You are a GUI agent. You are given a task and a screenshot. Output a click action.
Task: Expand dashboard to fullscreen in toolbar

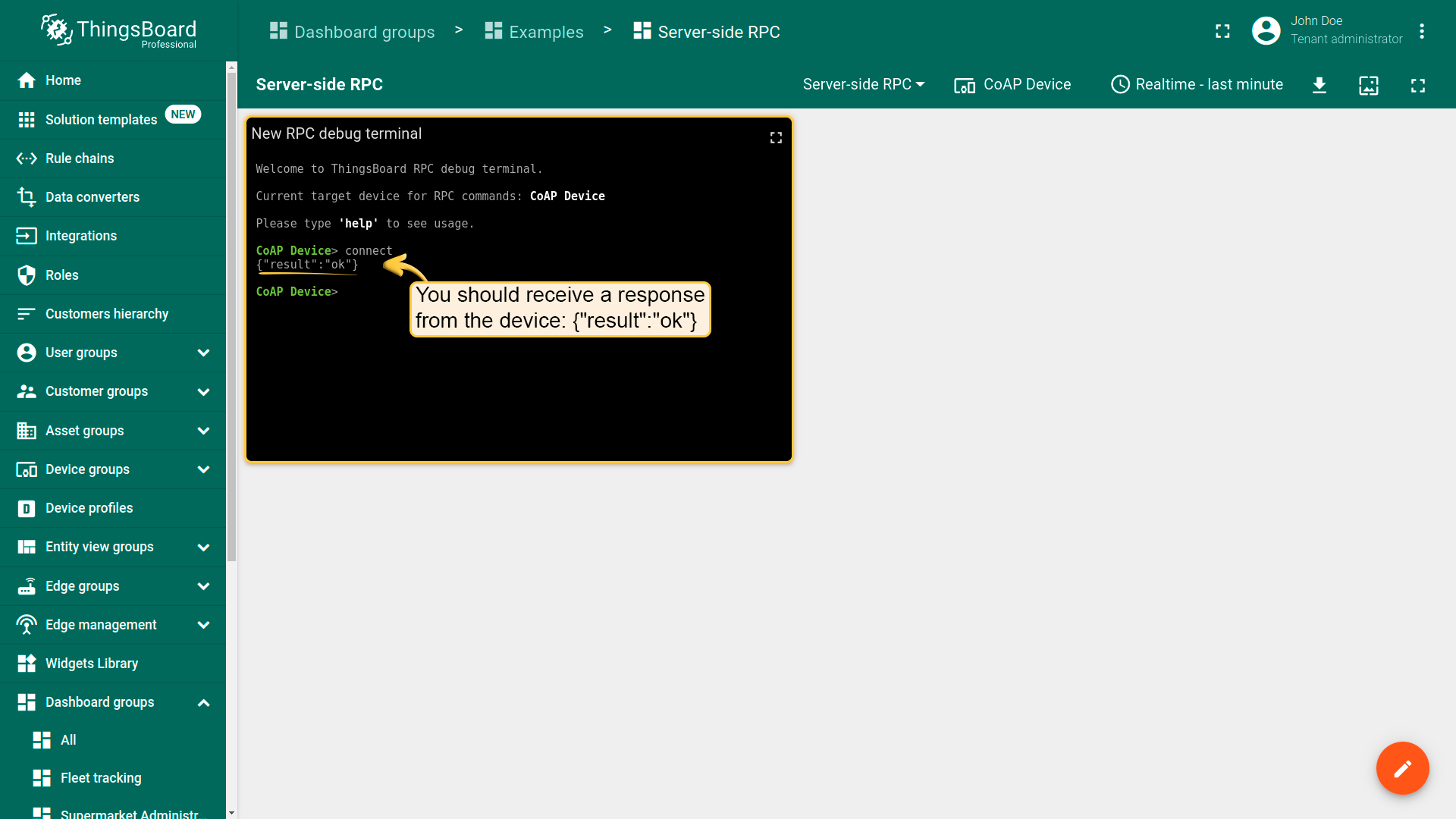(x=1418, y=85)
